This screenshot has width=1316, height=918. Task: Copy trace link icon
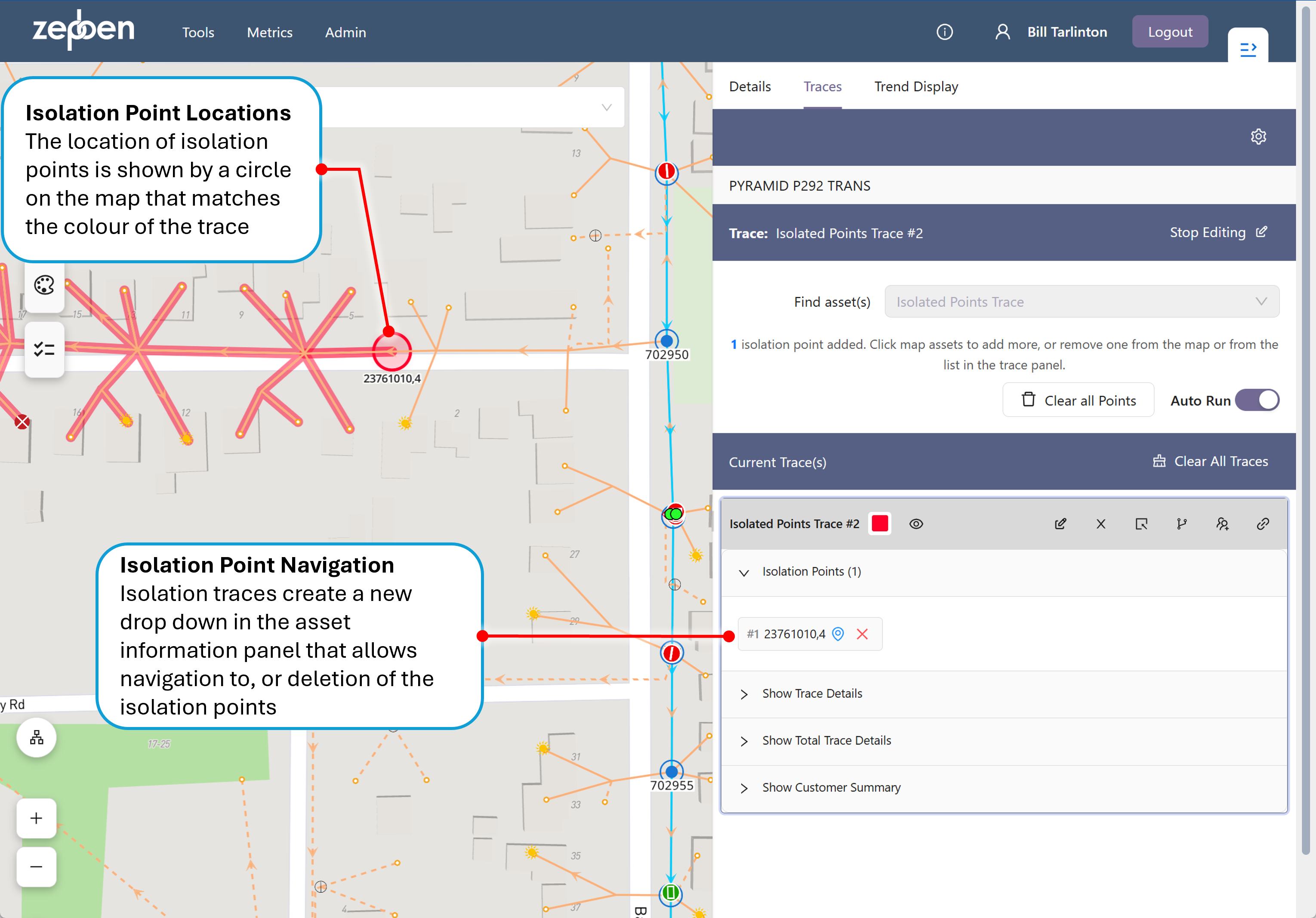coord(1263,524)
